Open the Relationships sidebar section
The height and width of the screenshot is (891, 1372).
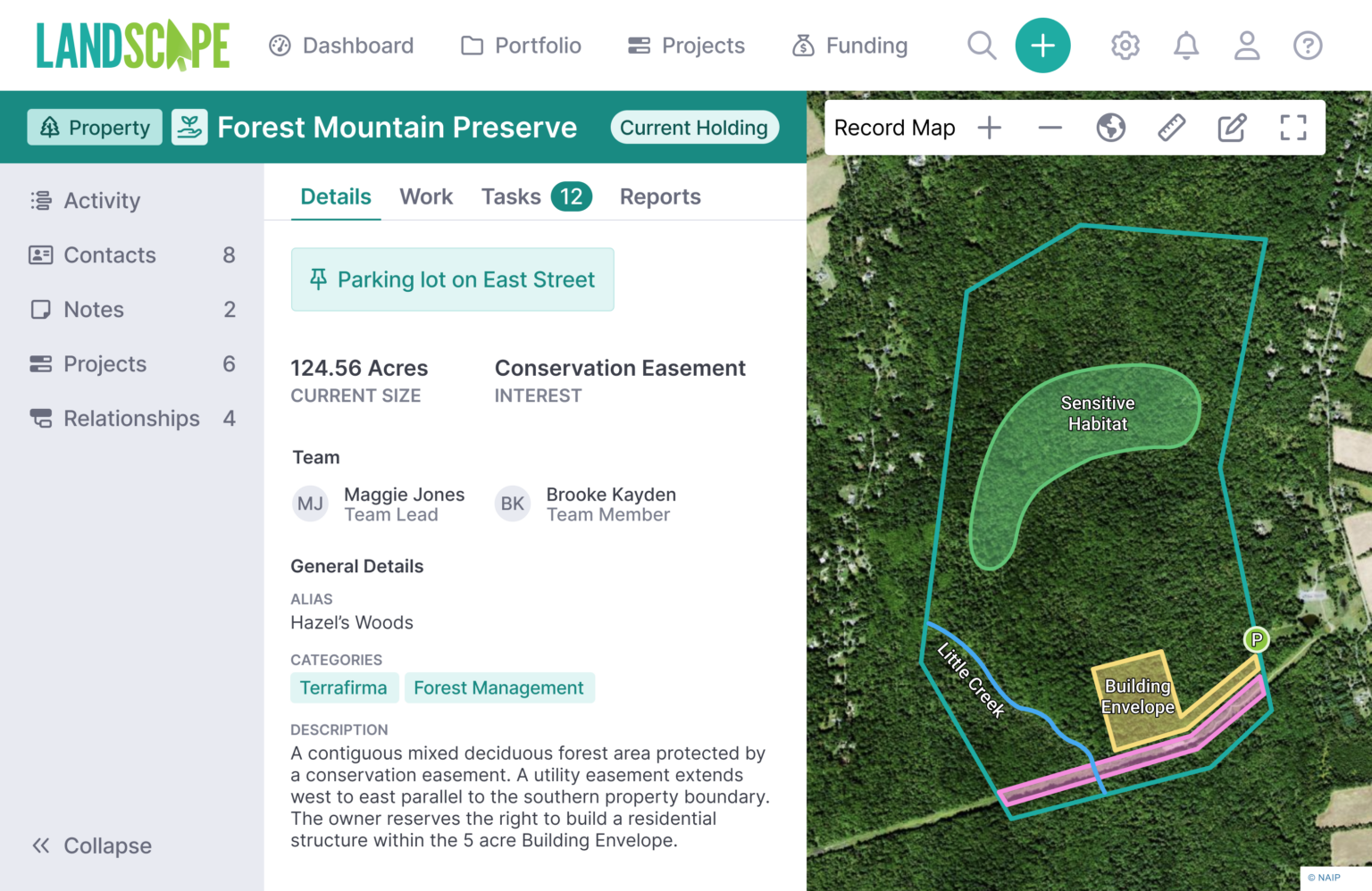point(131,418)
